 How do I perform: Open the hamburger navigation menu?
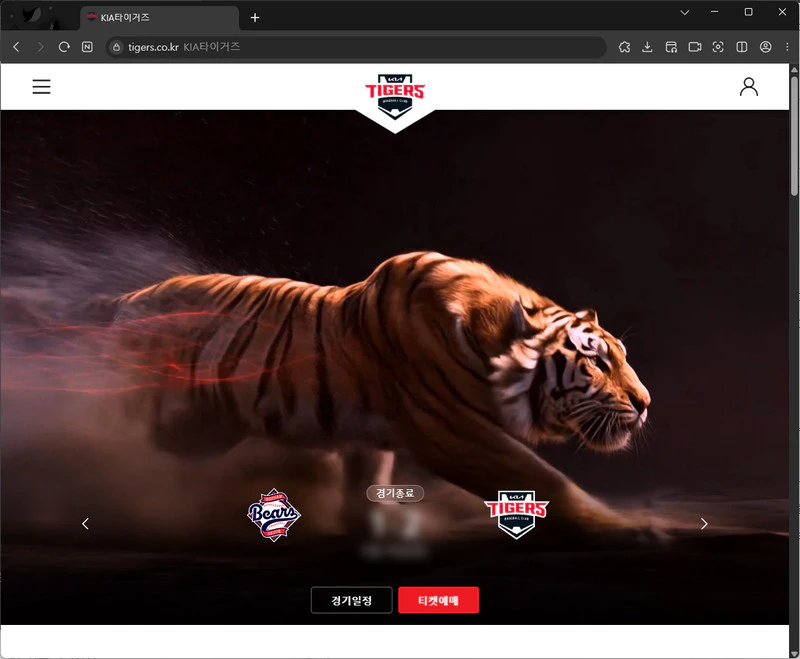coord(41,87)
